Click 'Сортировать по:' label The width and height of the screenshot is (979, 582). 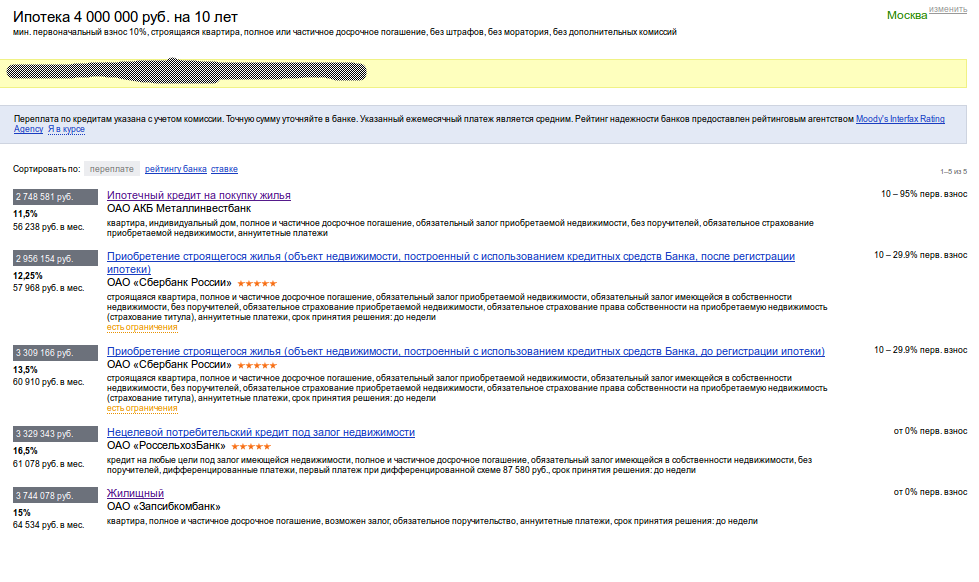pos(47,169)
